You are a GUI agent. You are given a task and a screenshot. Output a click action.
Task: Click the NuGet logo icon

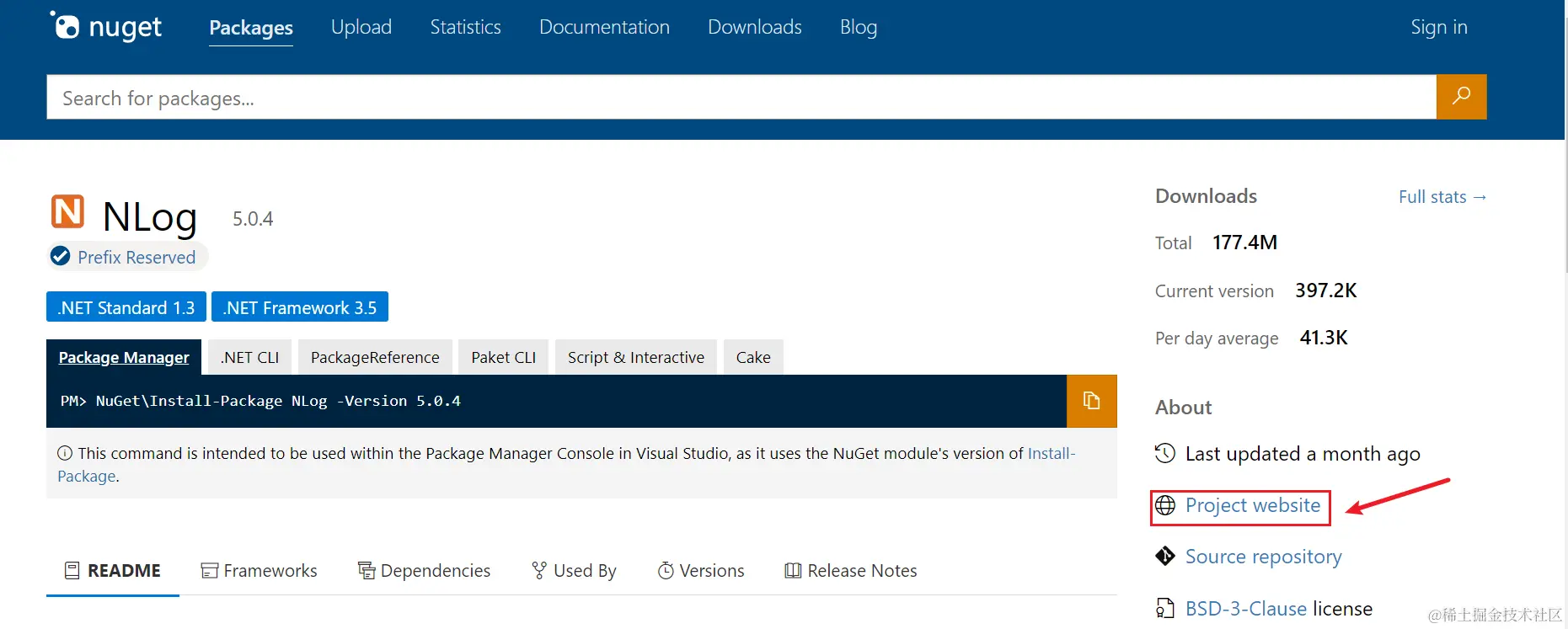tap(65, 25)
